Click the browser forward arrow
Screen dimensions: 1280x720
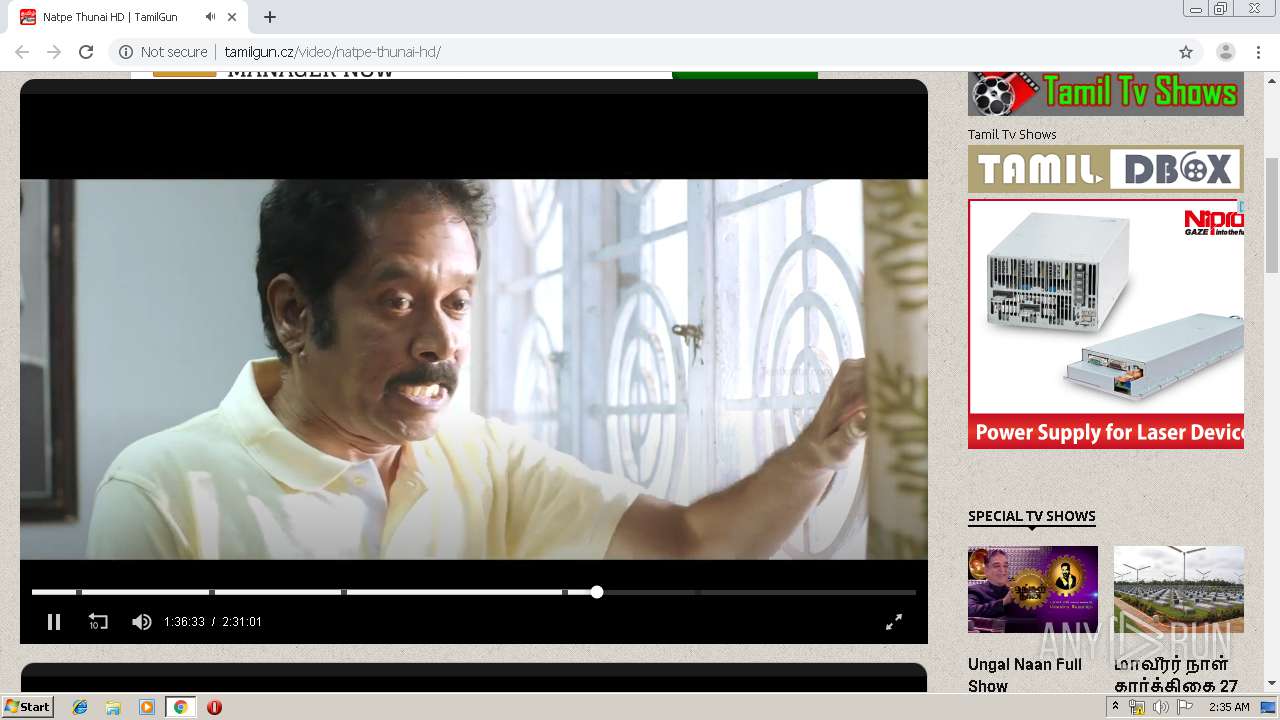(x=54, y=52)
